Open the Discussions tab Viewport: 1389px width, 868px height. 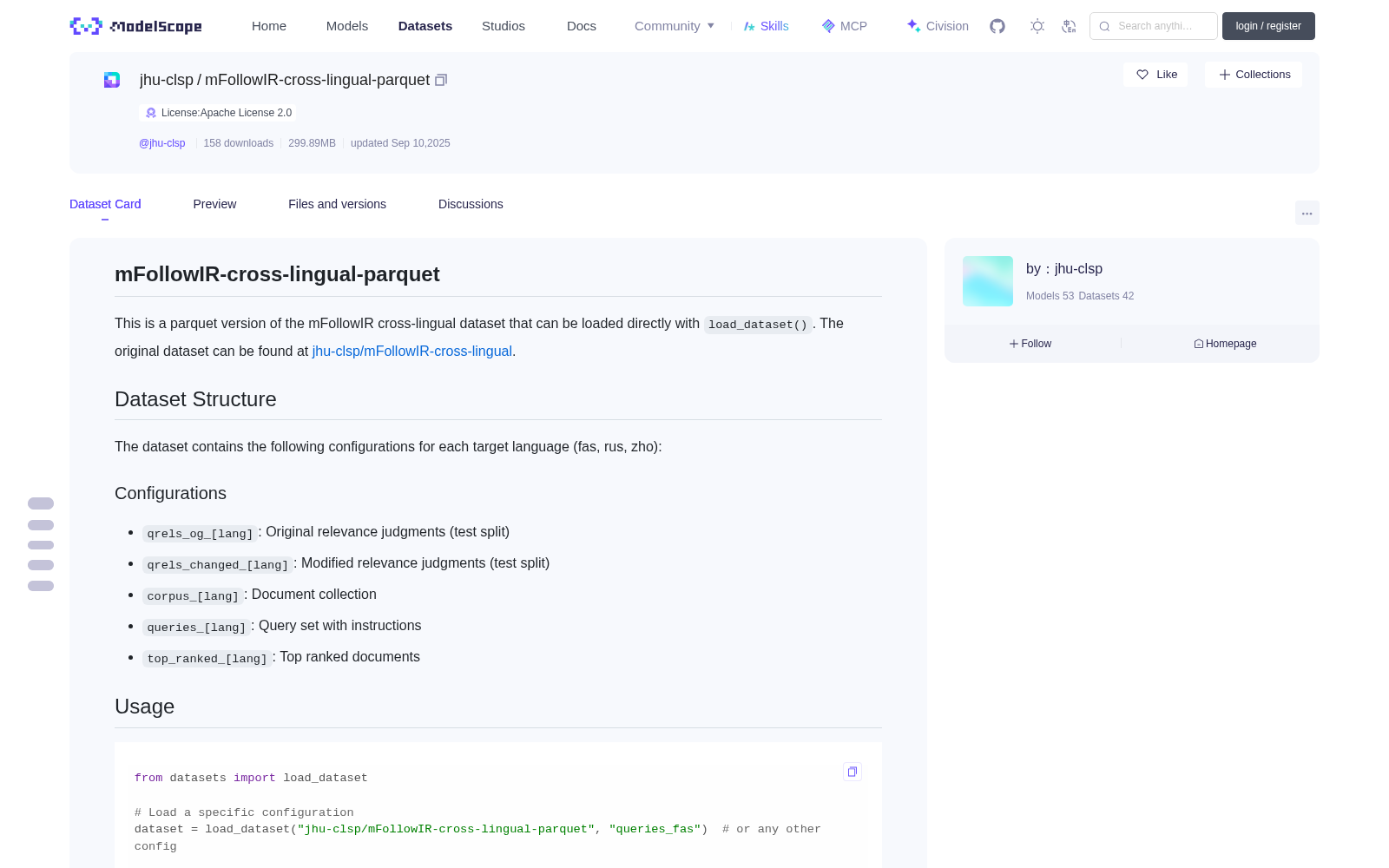[471, 204]
